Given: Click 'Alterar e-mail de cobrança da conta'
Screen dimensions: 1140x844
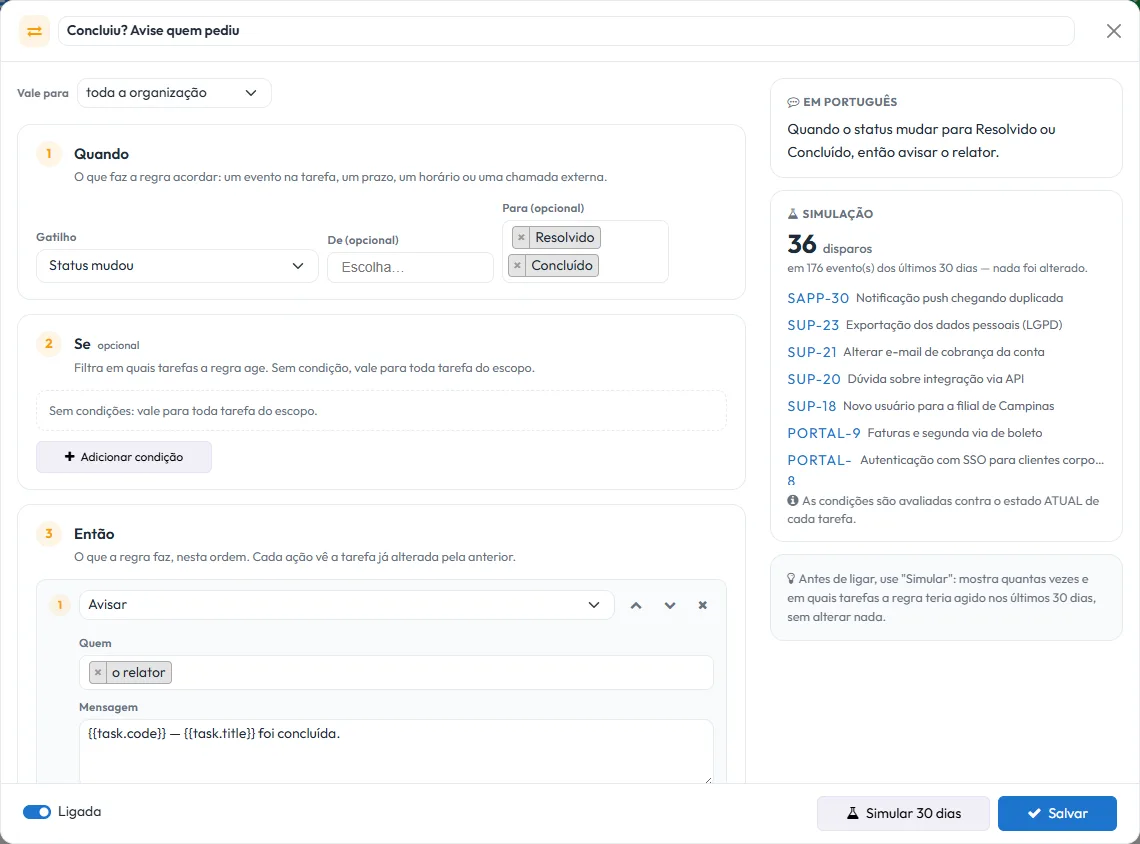Looking at the screenshot, I should (944, 352).
